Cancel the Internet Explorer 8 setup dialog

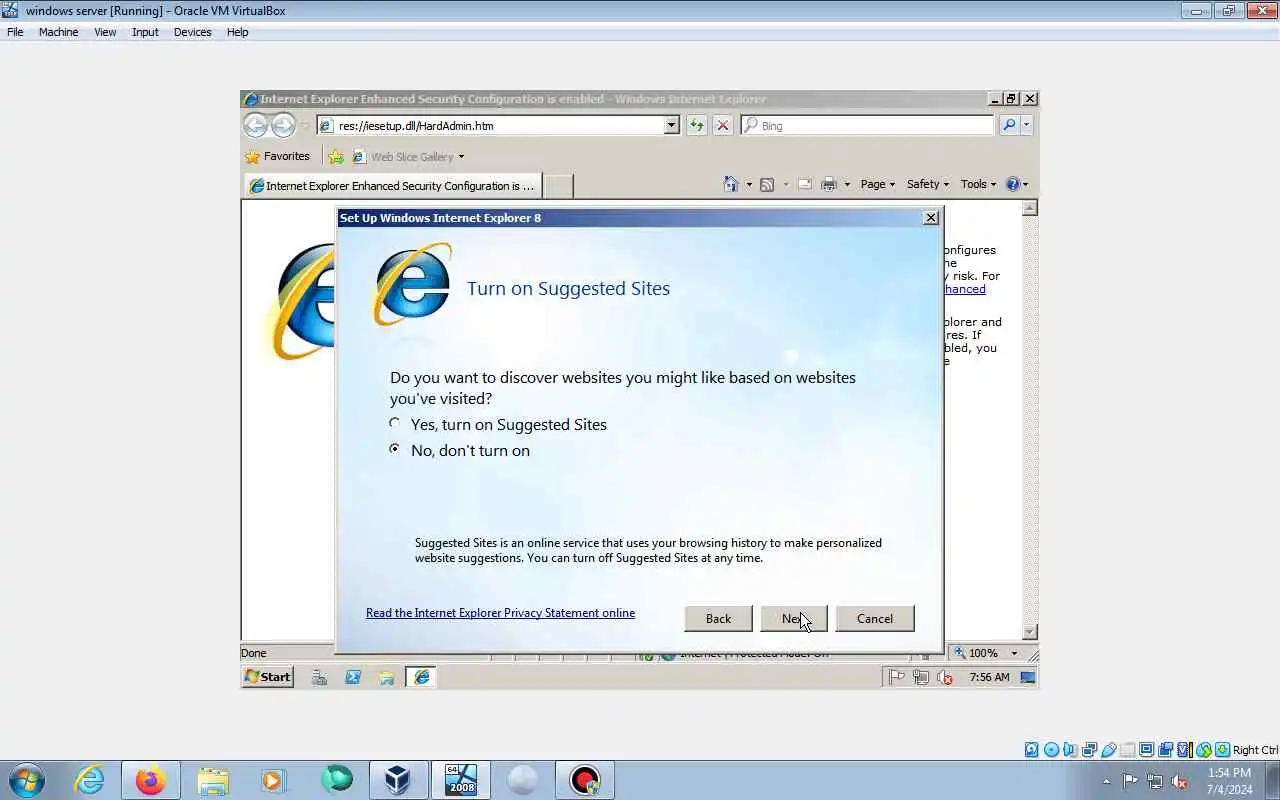tap(875, 618)
